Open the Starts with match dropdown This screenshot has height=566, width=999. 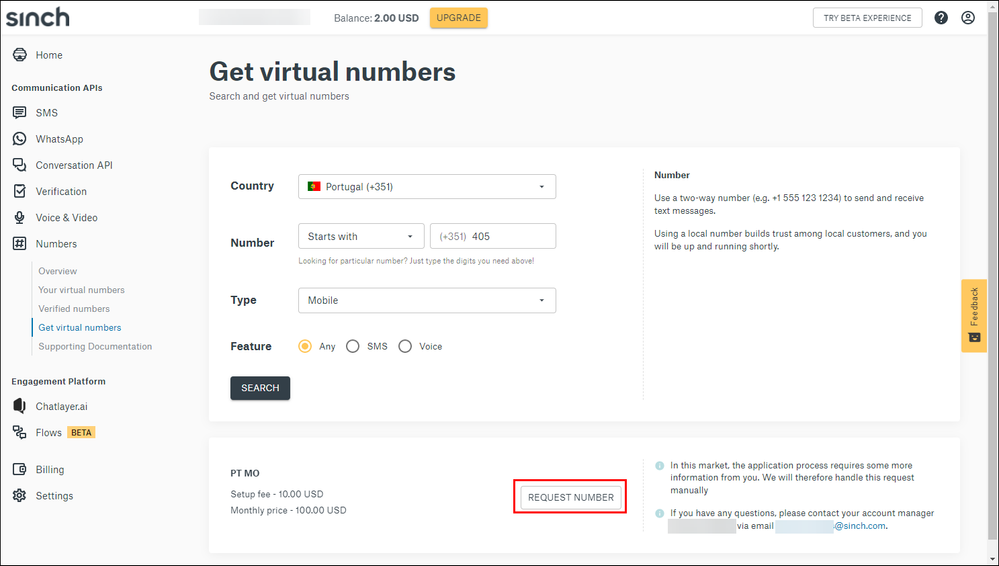tap(361, 236)
